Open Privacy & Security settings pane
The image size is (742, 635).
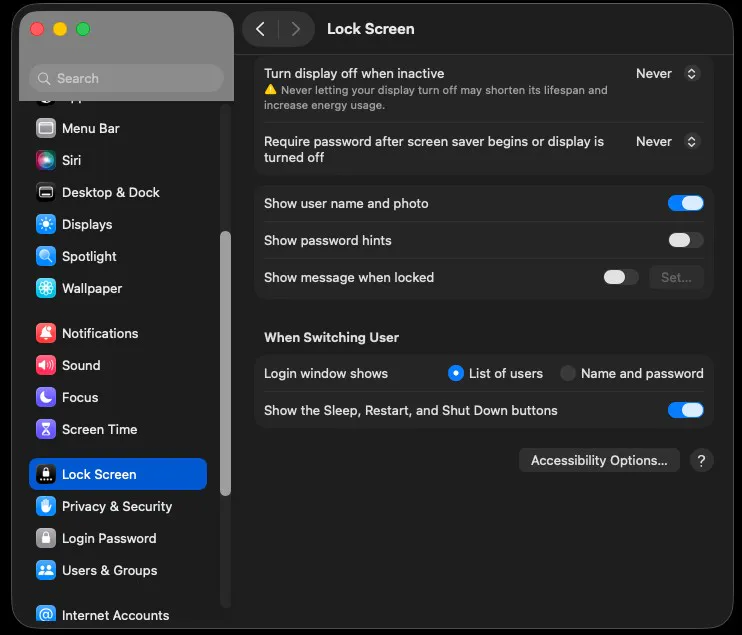click(116, 506)
